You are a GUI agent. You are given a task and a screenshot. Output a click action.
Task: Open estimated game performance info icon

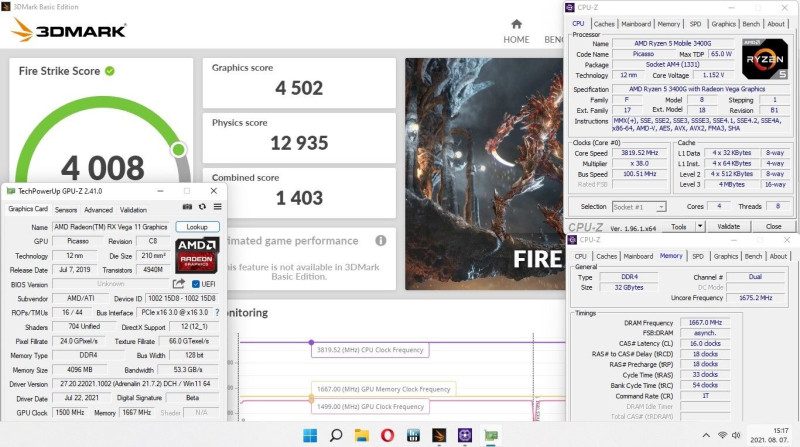click(x=381, y=241)
